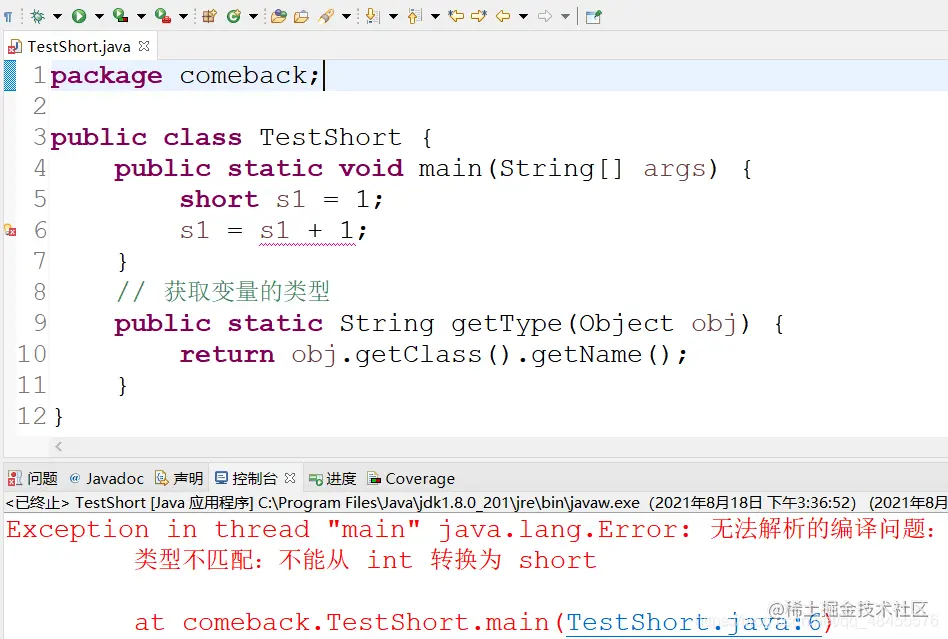Screen dimensions: 948x639
Task: Click the Chinese comment on line 8
Action: pos(222,292)
